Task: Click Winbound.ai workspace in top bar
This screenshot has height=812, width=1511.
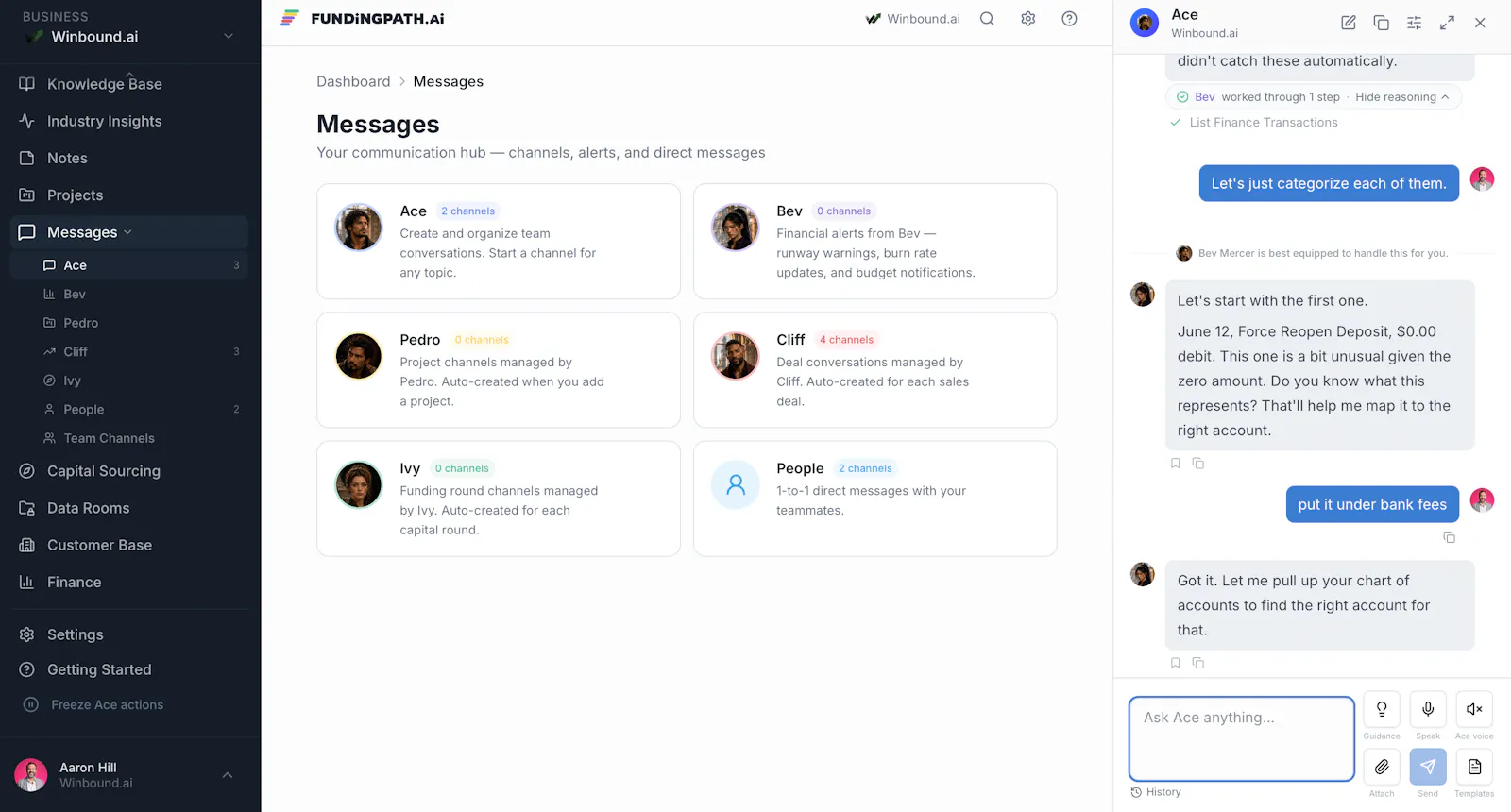Action: (913, 19)
